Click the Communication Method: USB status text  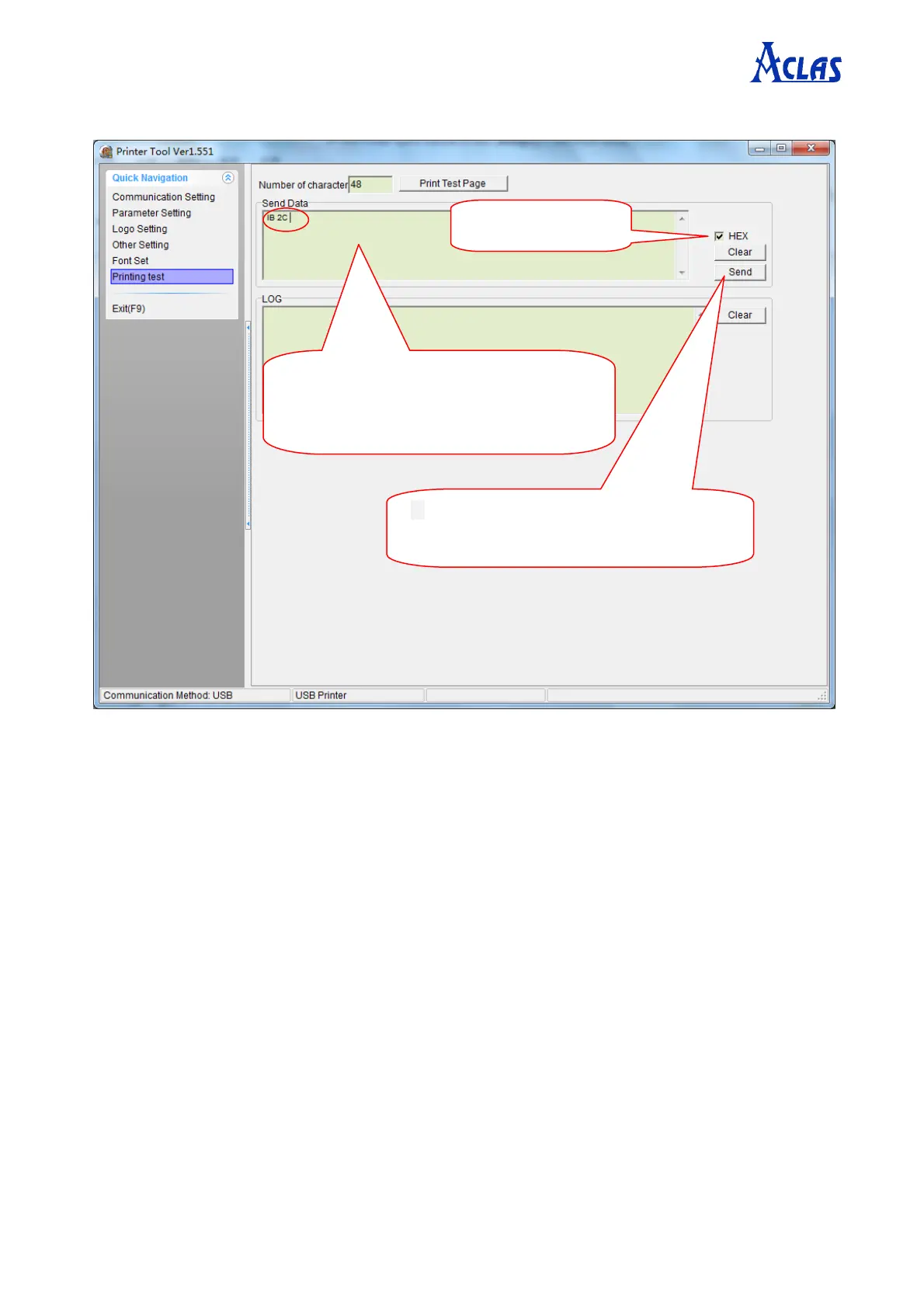coord(168,695)
